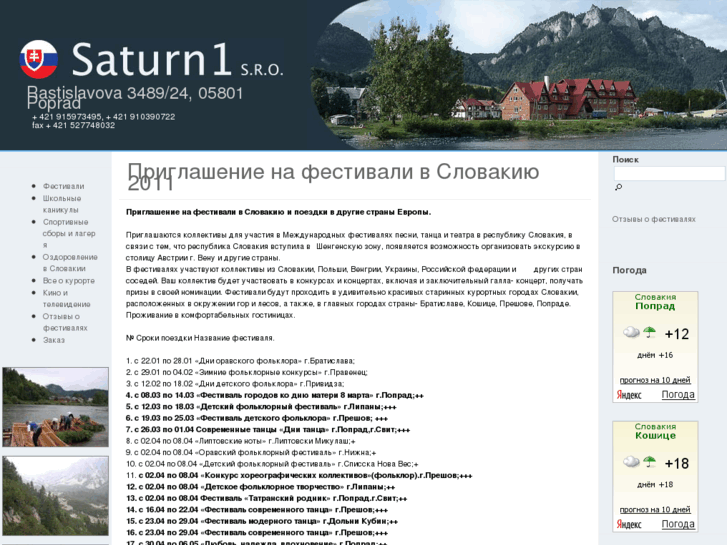The height and width of the screenshot is (545, 727).
Task: Click entry «Фестиваль городов ко дню матери 8 марта»
Action: click(274, 395)
